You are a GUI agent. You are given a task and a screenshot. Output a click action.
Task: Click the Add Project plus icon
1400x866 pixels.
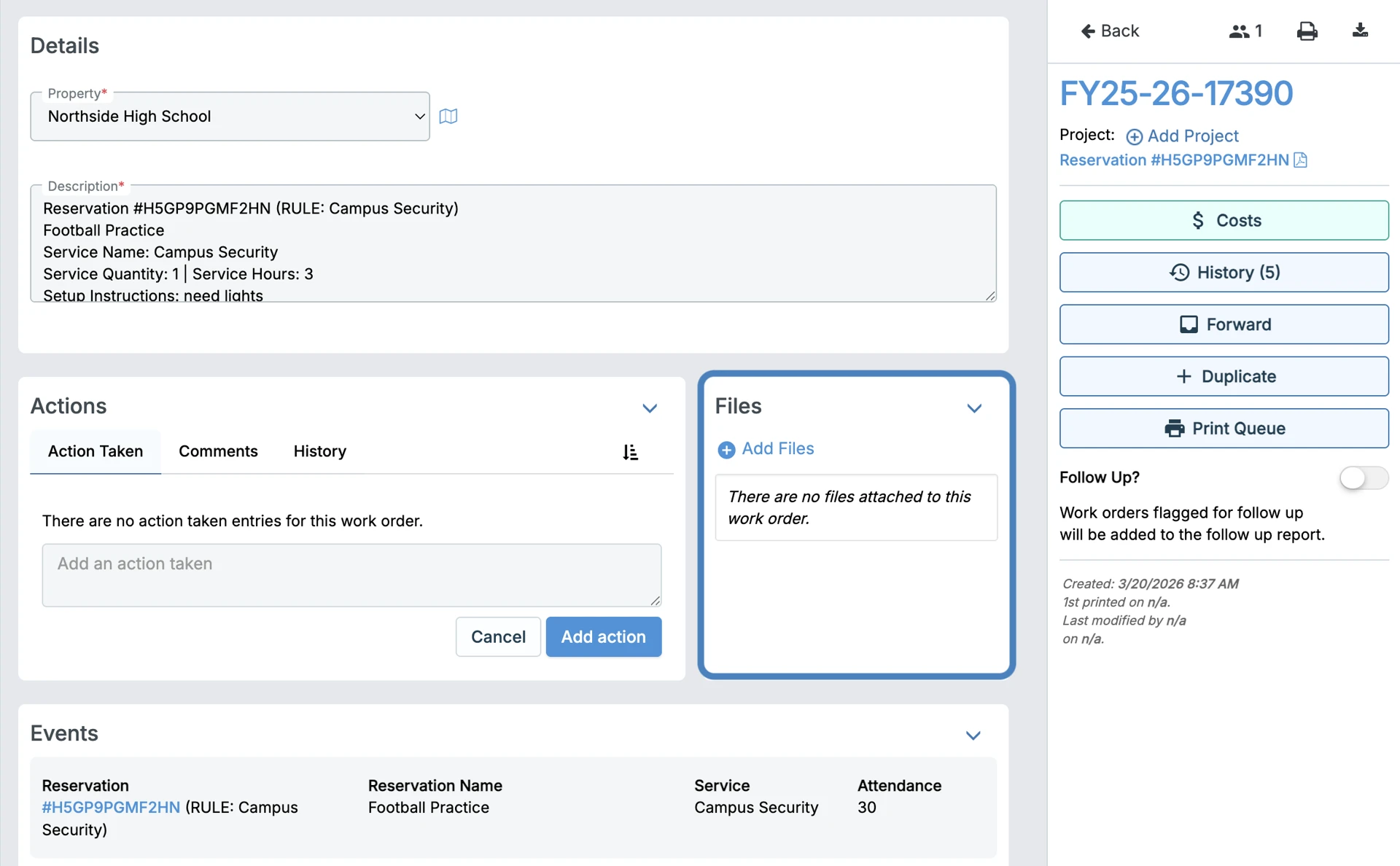point(1134,137)
